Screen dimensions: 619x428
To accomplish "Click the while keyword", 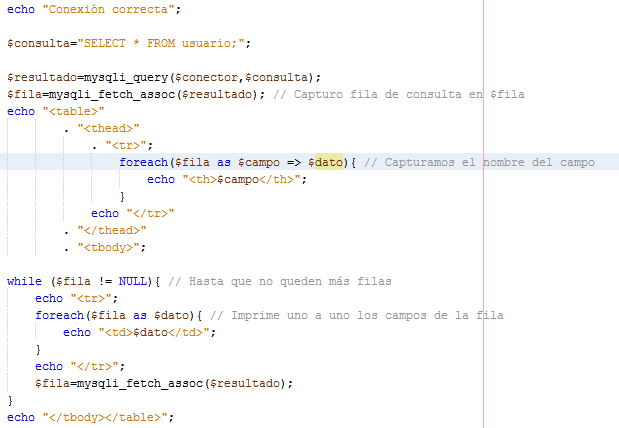I will coord(24,281).
